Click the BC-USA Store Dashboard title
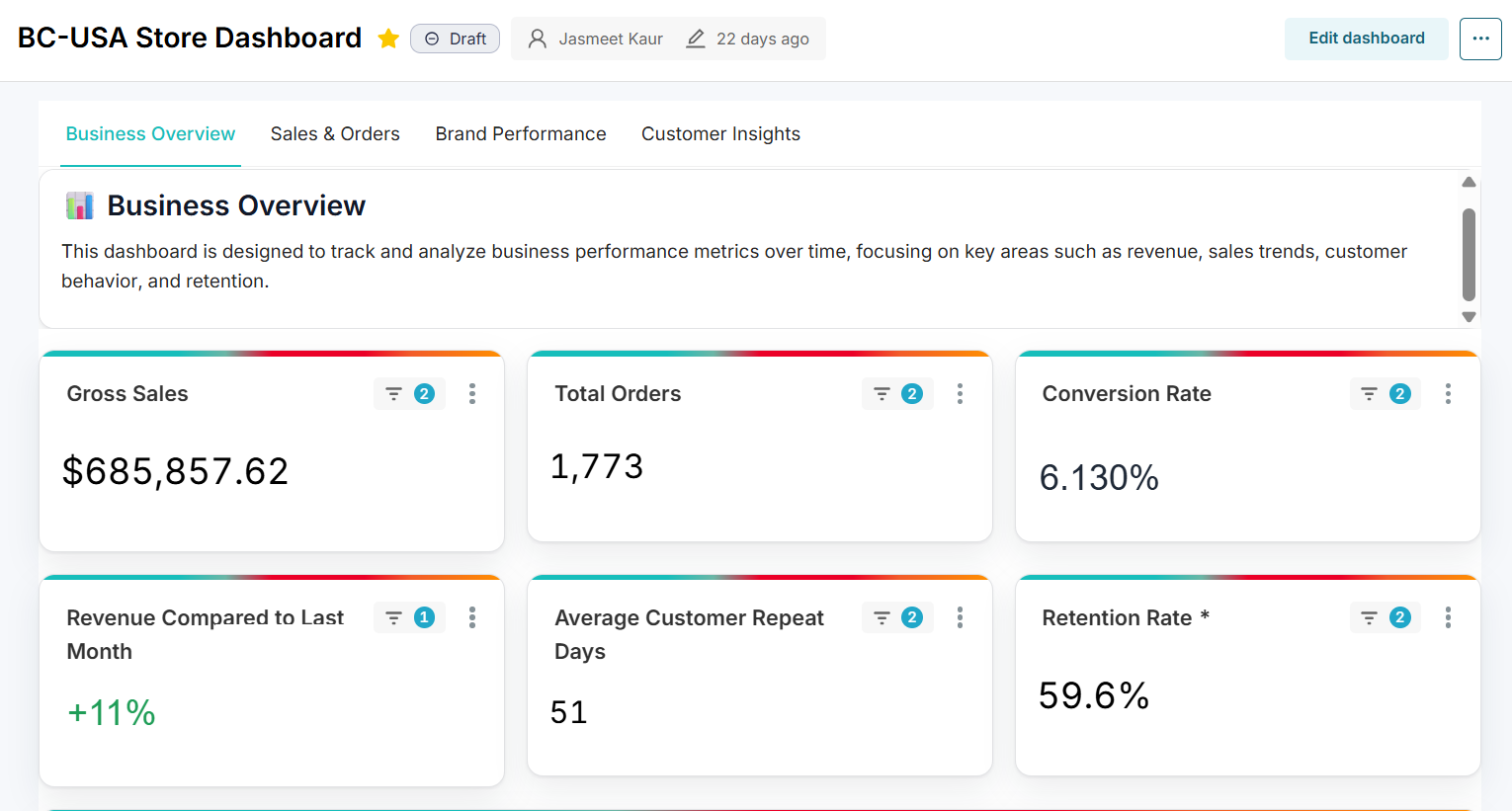1512x811 pixels. (x=190, y=38)
